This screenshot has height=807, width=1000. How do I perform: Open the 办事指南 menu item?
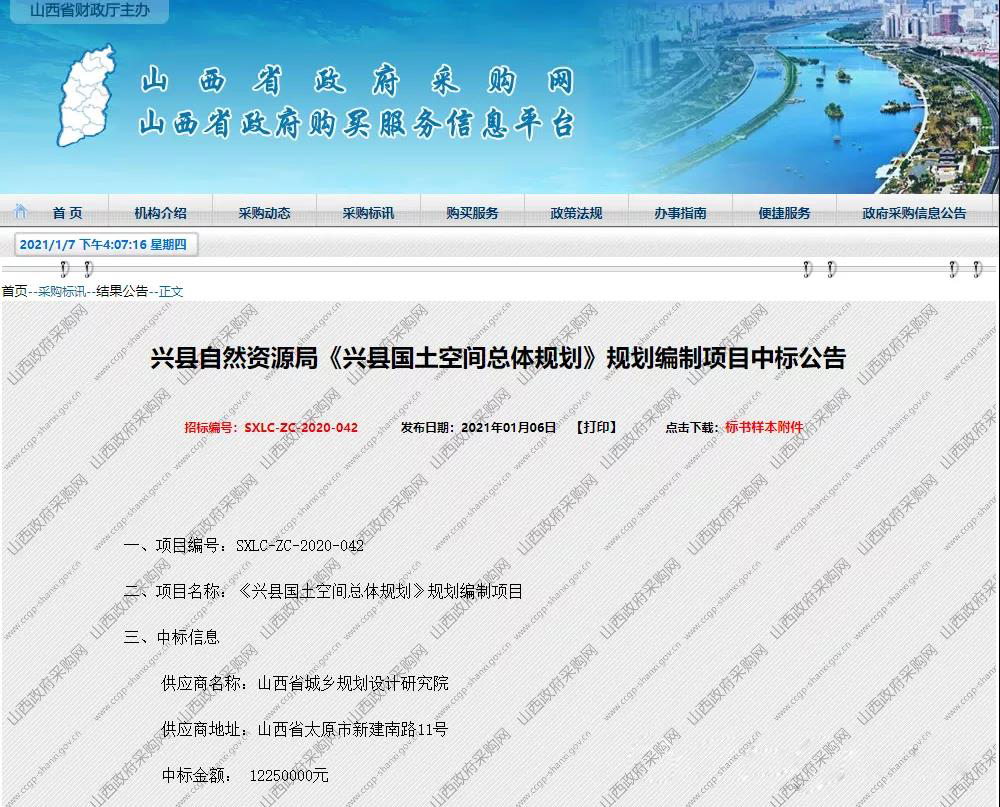click(680, 213)
